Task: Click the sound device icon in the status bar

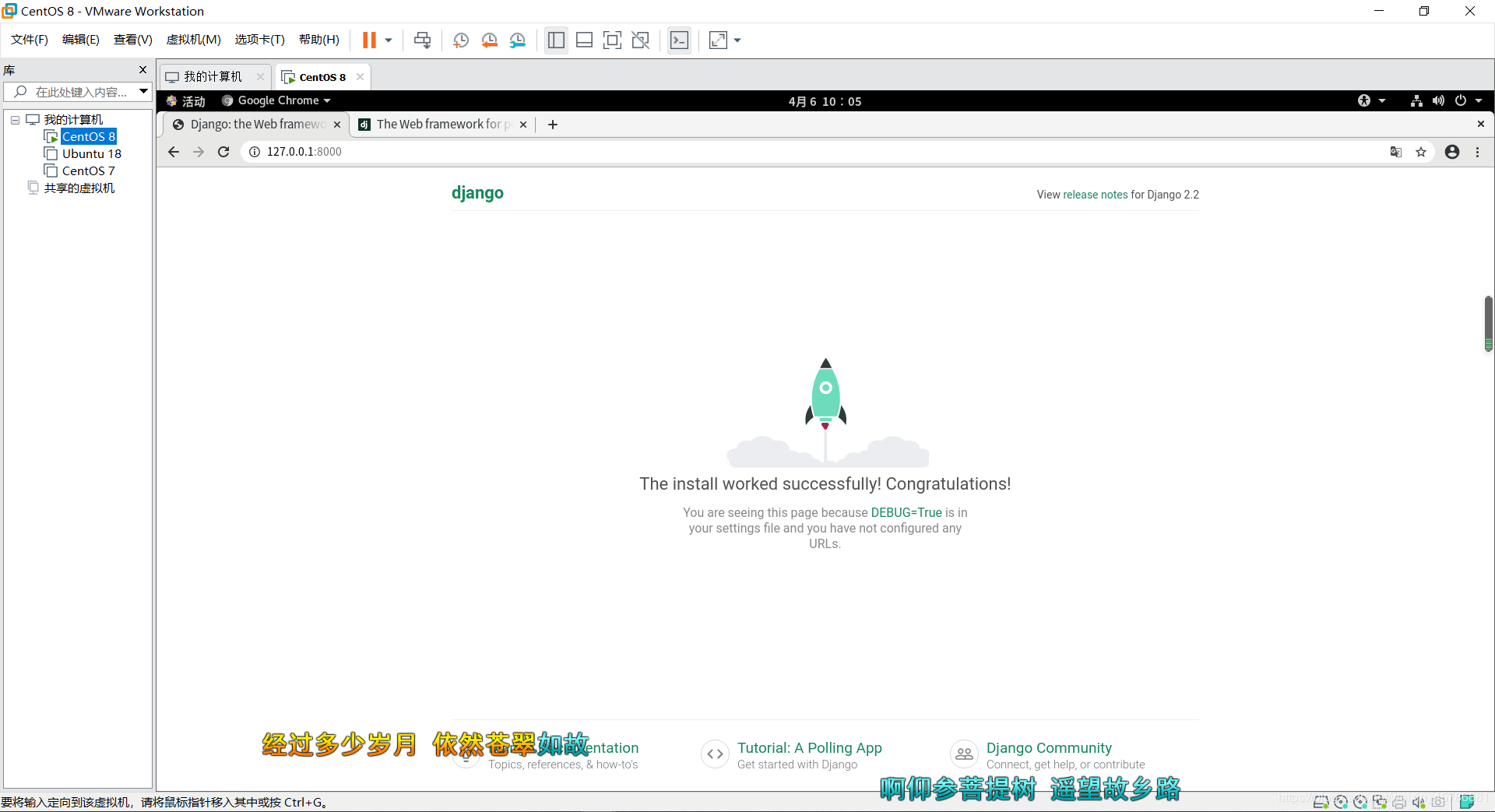Action: click(1419, 802)
